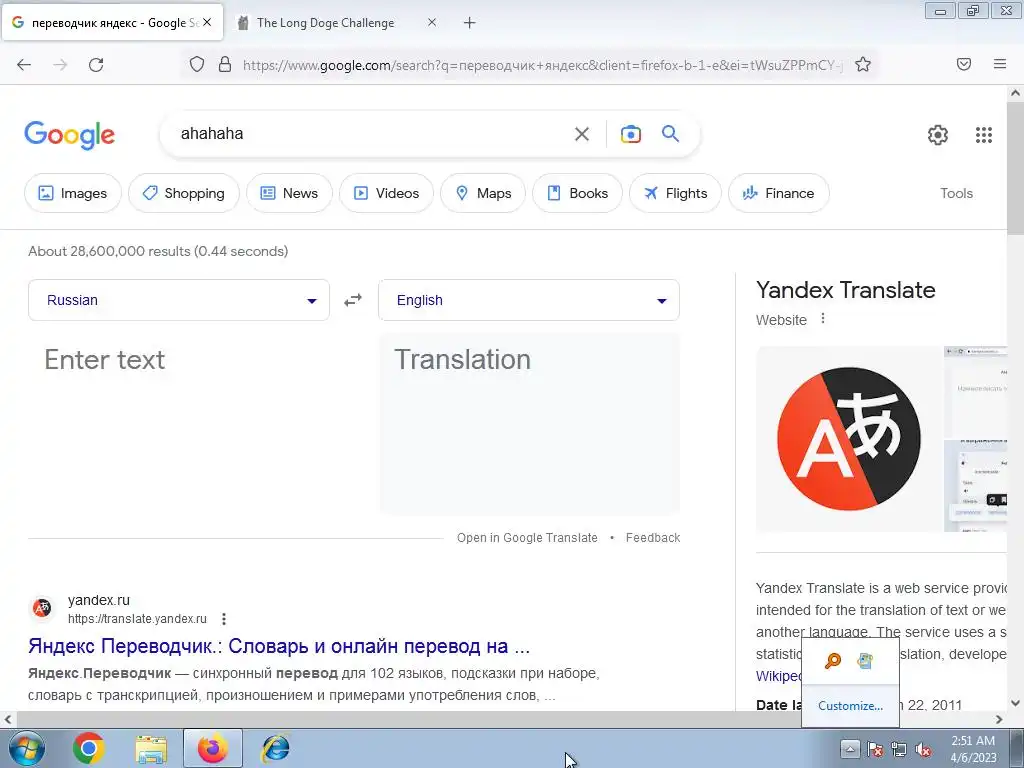Close the Long Doge Challenge tab

432,22
